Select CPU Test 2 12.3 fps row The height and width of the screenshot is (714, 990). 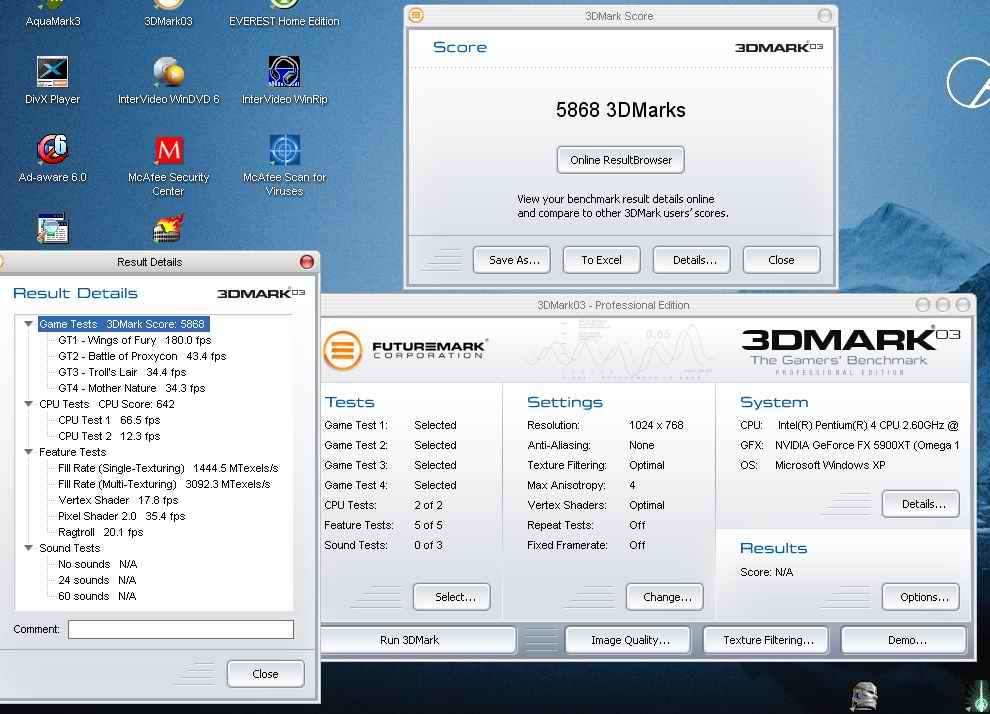click(x=109, y=436)
